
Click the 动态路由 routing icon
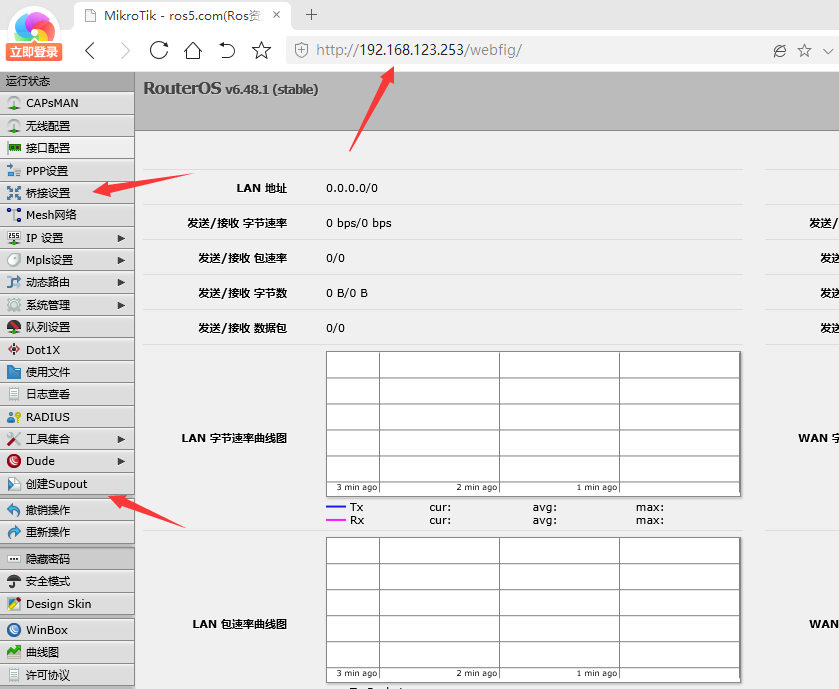tap(14, 282)
